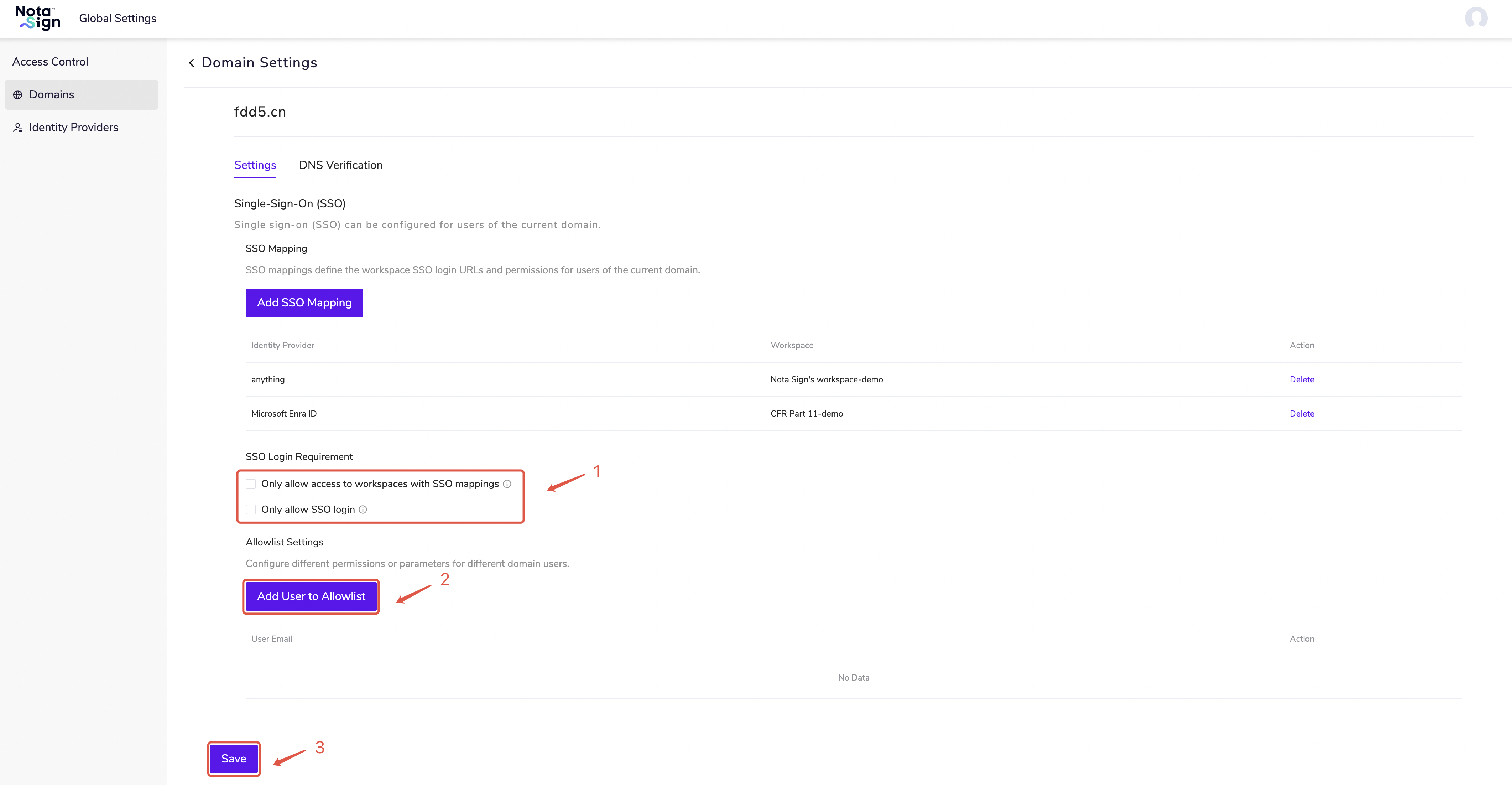Go back using Domain Settings chevron

click(x=191, y=63)
